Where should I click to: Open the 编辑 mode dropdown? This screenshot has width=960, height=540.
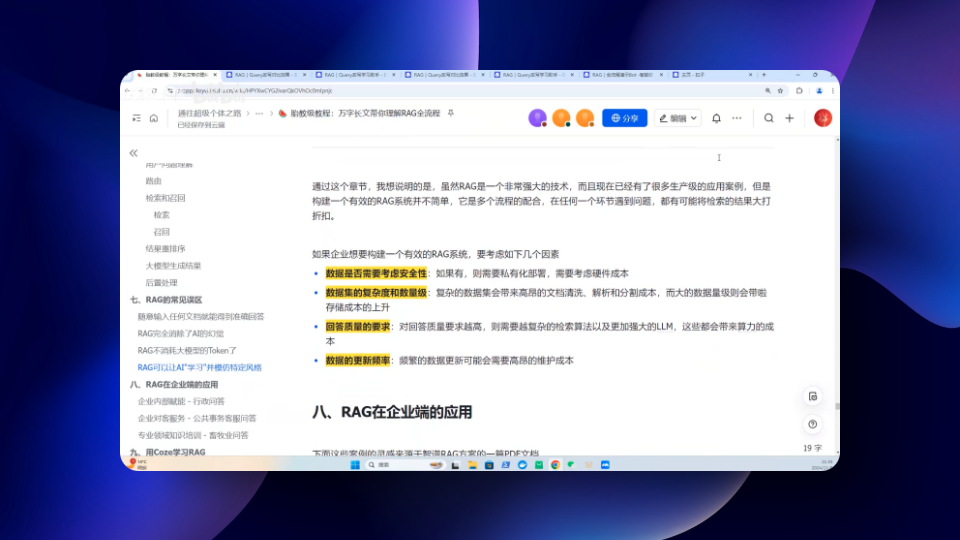[x=677, y=118]
